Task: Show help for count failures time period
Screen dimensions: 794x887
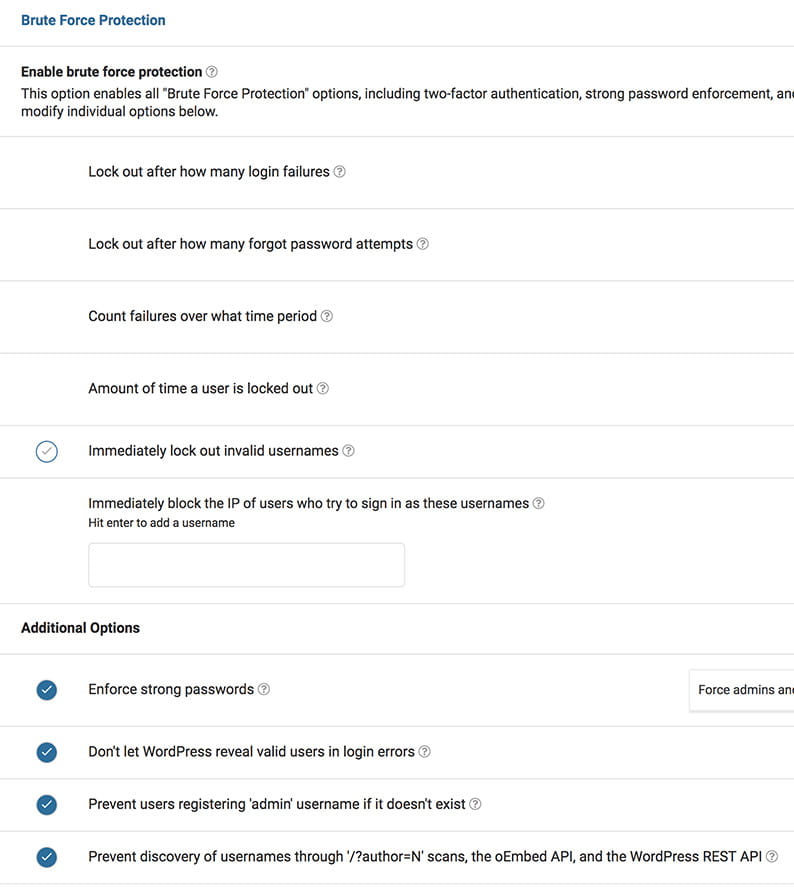Action: 327,316
